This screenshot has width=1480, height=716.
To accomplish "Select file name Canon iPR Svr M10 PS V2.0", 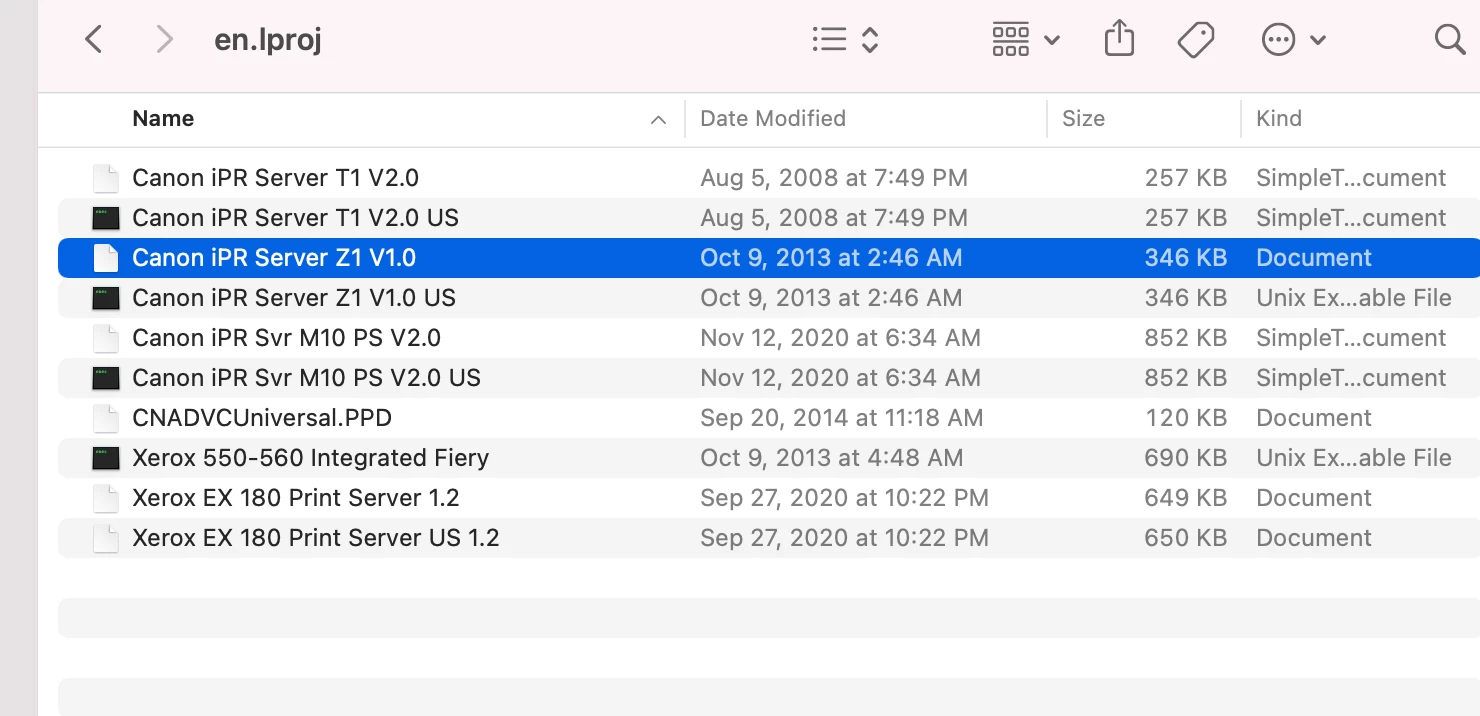I will [x=286, y=338].
